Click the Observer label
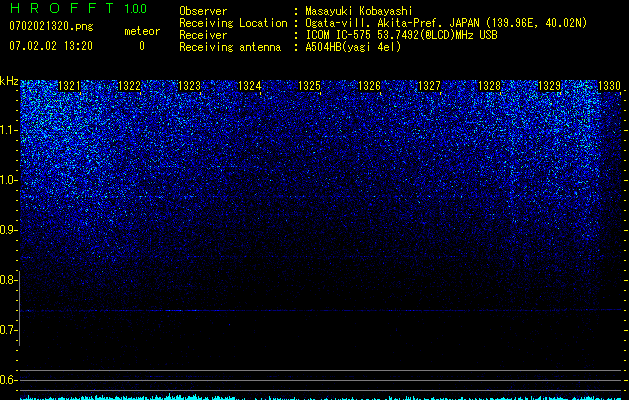 (x=203, y=11)
